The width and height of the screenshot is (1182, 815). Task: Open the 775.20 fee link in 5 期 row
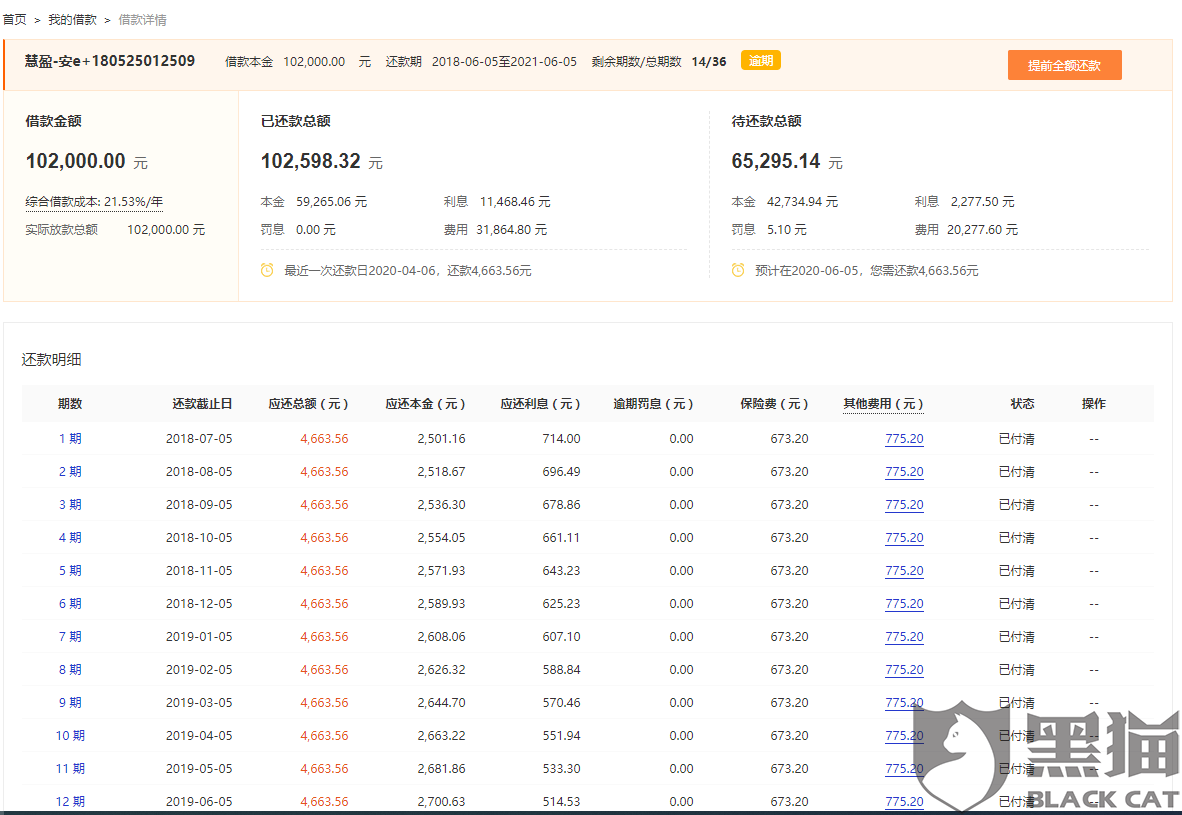point(904,571)
